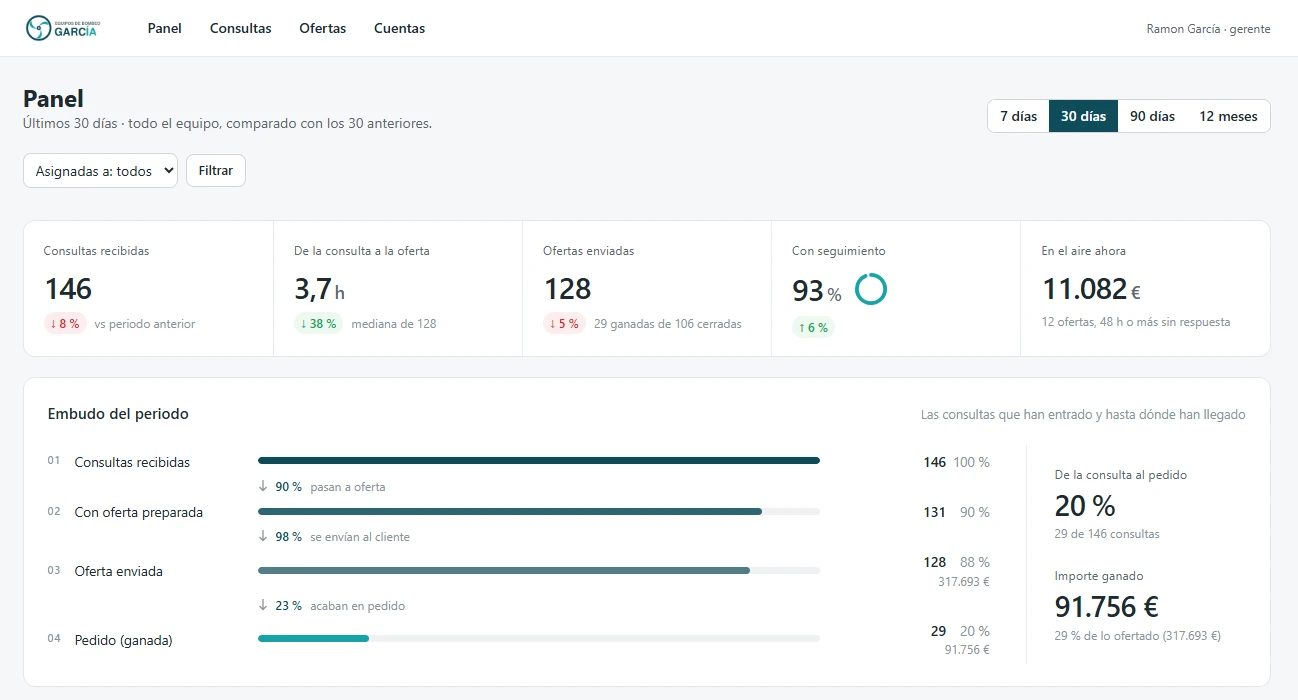Screen dimensions: 1298x700
Task: Click the down arrow beside 23 % acaban en pedido
Action: [263, 606]
